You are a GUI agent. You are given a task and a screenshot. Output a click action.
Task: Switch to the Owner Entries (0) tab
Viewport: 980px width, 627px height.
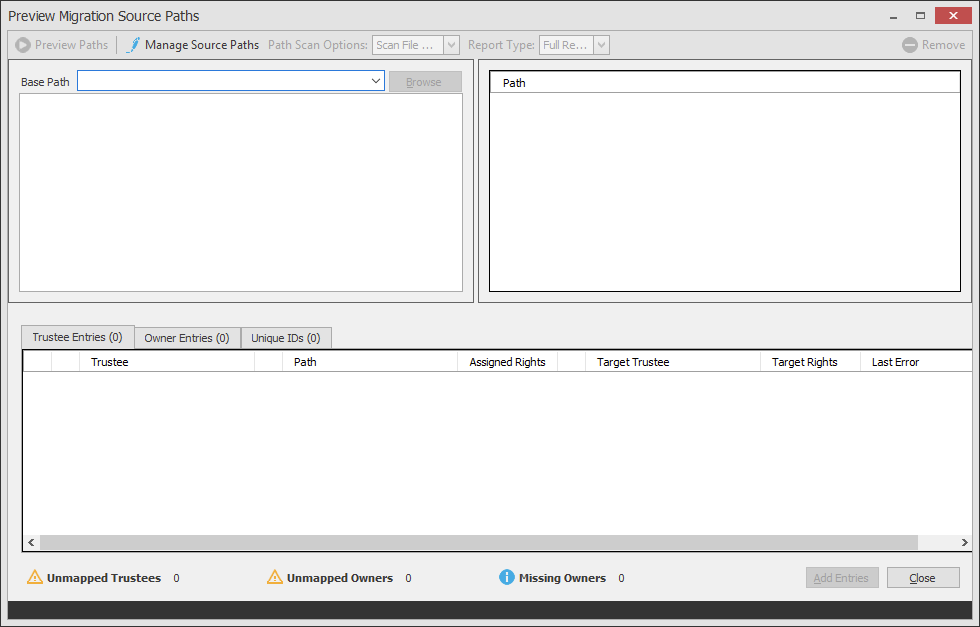pos(187,338)
